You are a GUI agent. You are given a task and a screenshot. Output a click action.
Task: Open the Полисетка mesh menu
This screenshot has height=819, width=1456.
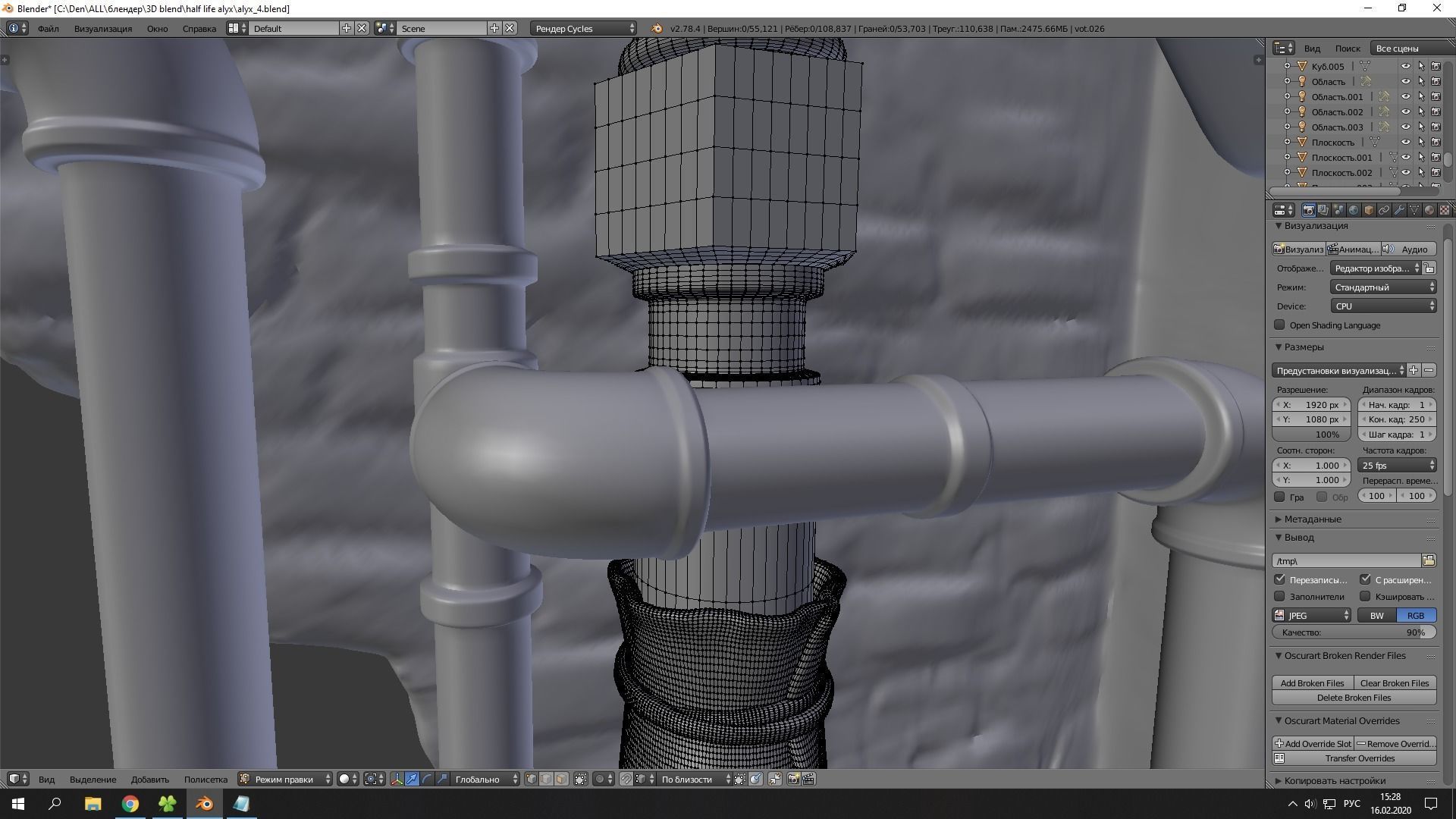point(206,779)
